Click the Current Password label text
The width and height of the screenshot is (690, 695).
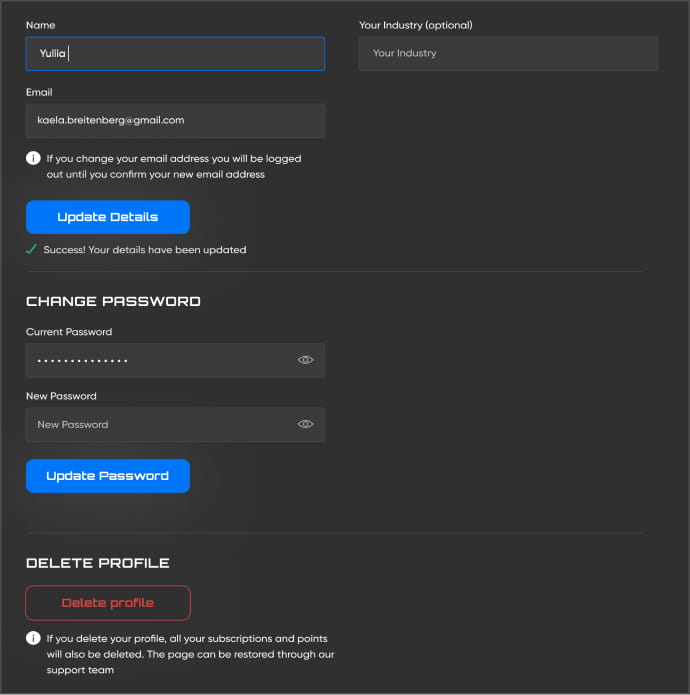[69, 332]
